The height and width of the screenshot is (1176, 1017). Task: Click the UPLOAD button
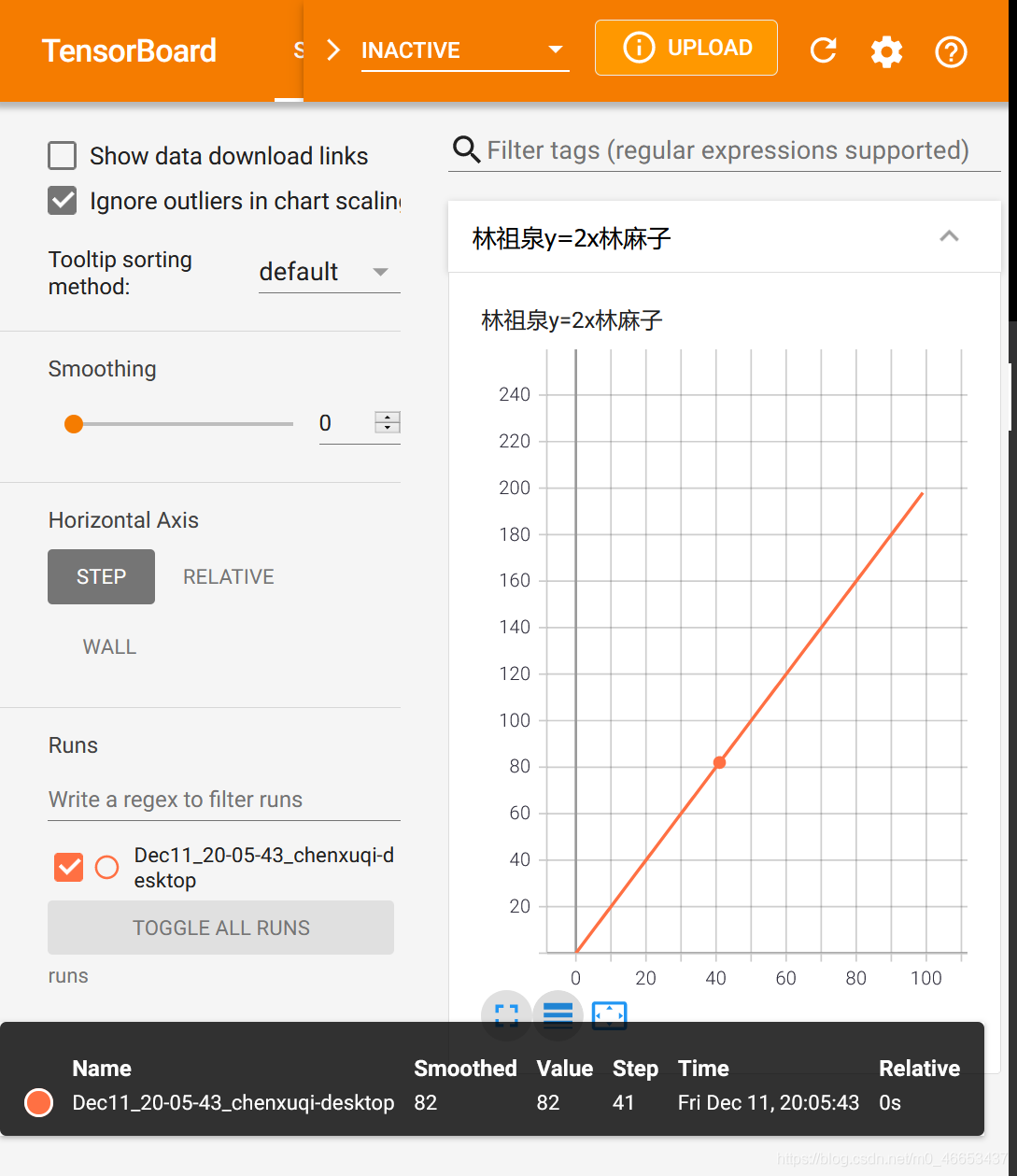pyautogui.click(x=685, y=47)
